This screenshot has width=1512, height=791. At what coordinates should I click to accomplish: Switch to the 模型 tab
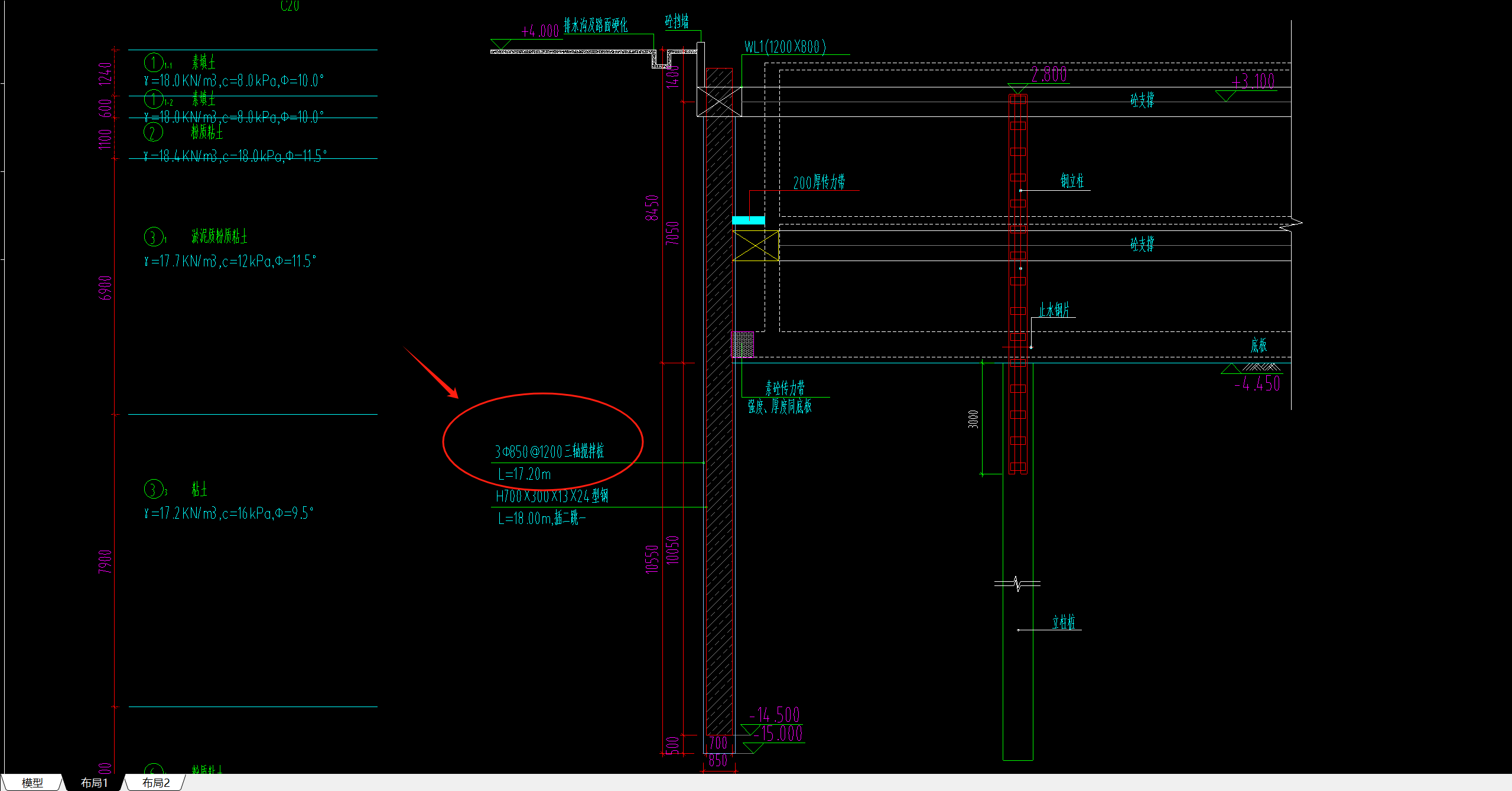32,783
